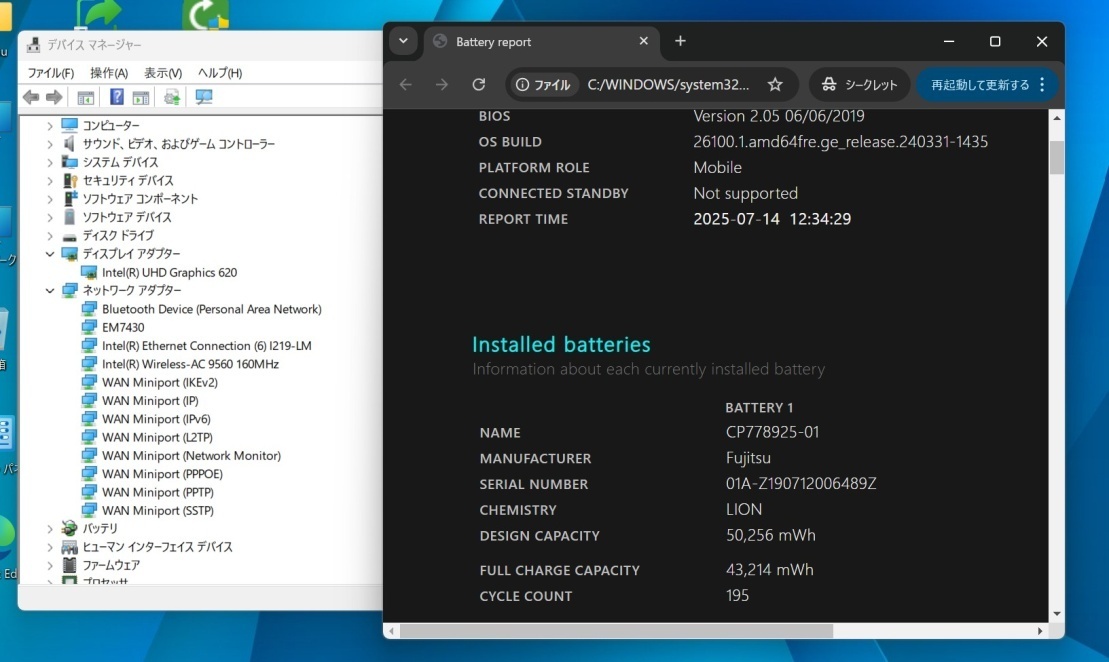Select WAN Miniport (SSTP) entry
The width and height of the screenshot is (1109, 662).
point(158,511)
